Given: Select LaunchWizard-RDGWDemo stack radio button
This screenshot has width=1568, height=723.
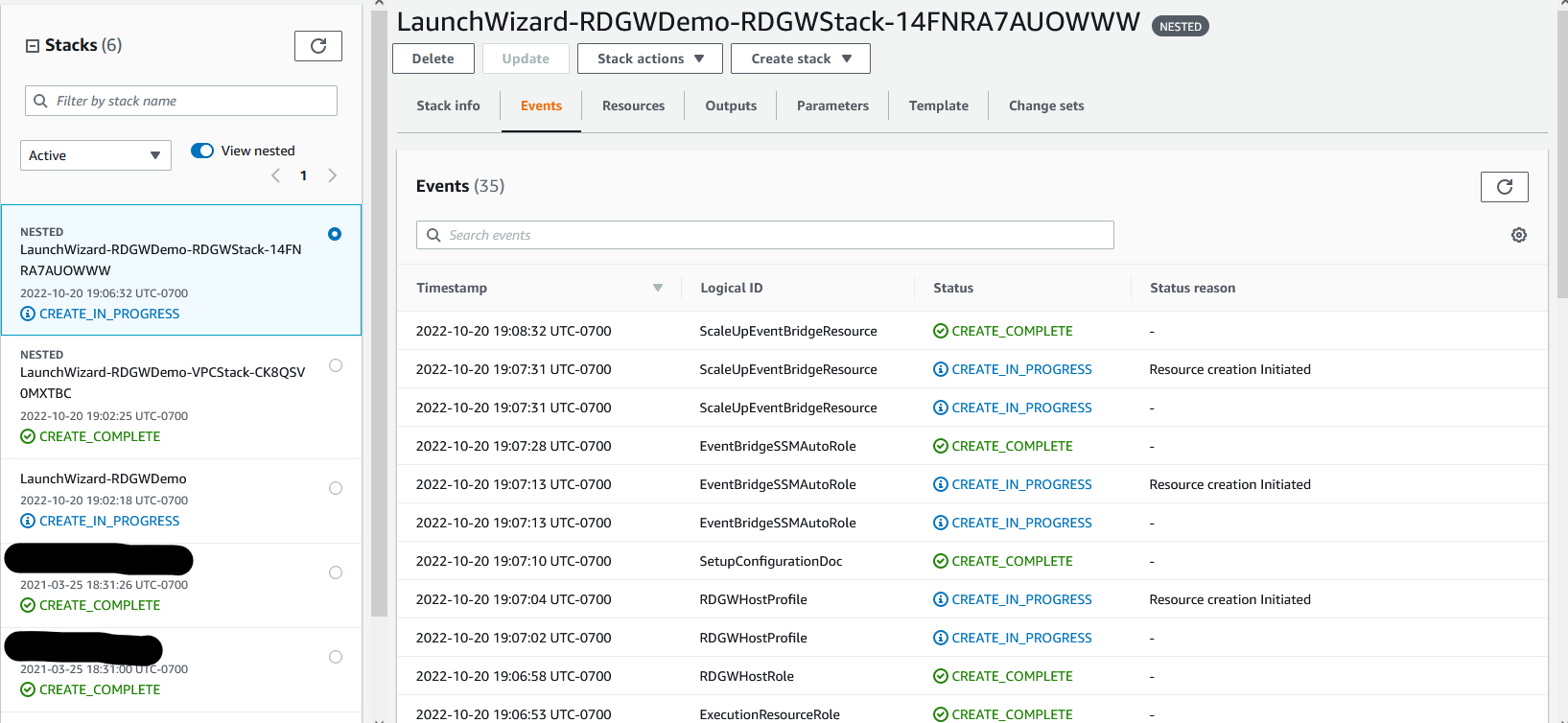Looking at the screenshot, I should click(335, 488).
